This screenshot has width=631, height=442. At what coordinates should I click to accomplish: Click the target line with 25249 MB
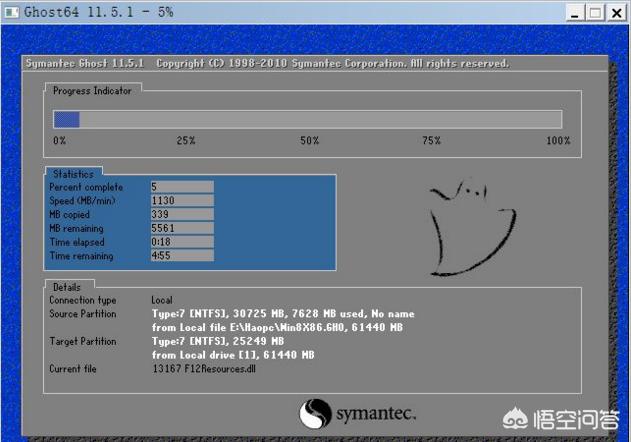pyautogui.click(x=218, y=341)
